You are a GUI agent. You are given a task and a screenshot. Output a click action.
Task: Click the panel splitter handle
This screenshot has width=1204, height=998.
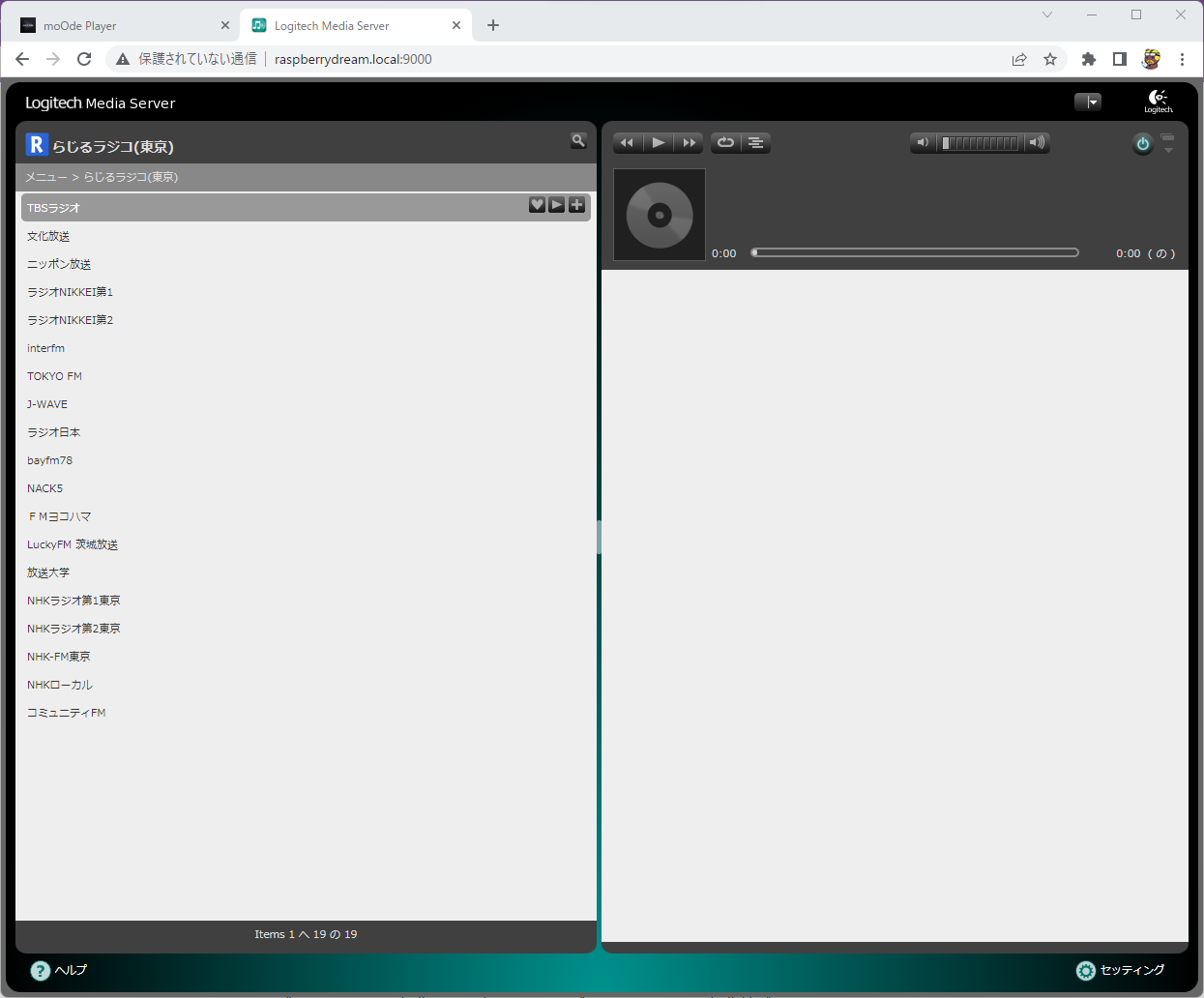(599, 538)
